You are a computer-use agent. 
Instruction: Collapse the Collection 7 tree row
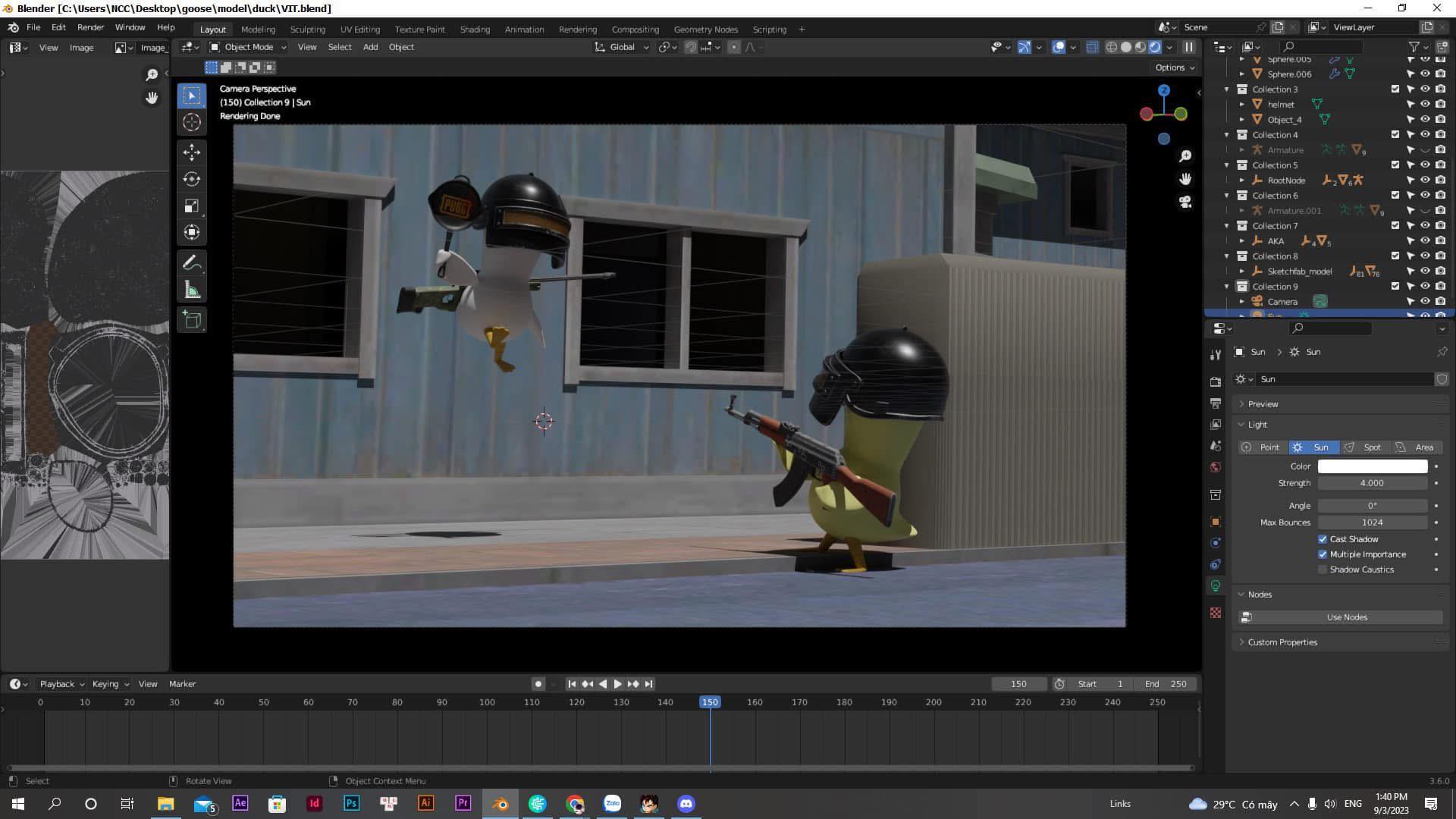1227,226
